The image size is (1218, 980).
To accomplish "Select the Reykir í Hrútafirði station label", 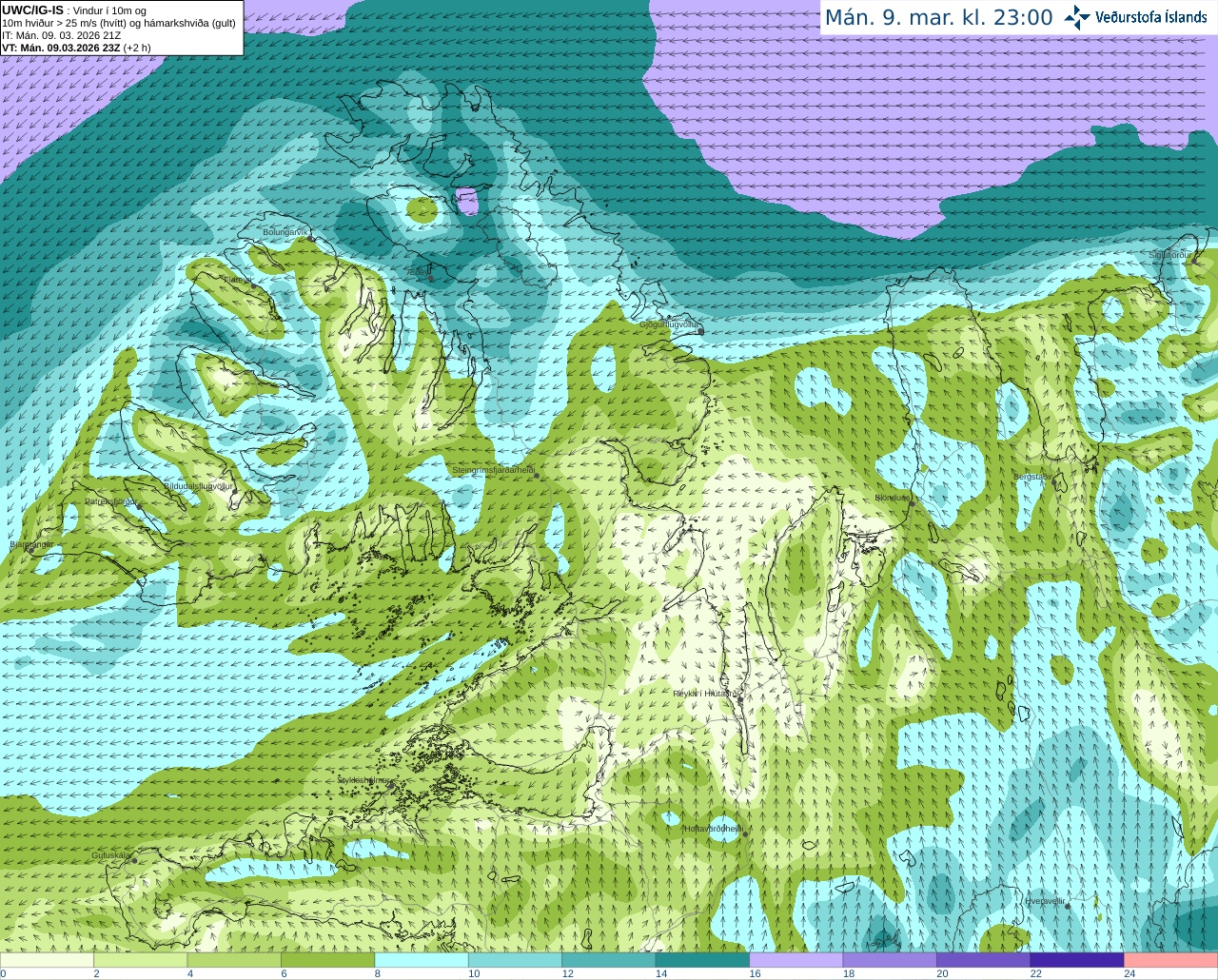I will pyautogui.click(x=706, y=694).
